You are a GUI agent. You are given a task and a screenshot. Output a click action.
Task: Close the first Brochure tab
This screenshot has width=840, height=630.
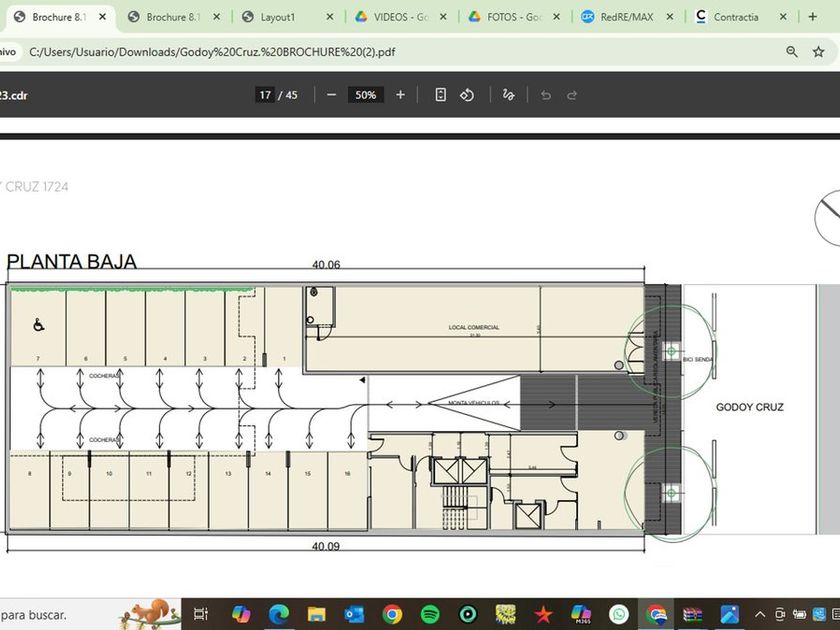102,17
